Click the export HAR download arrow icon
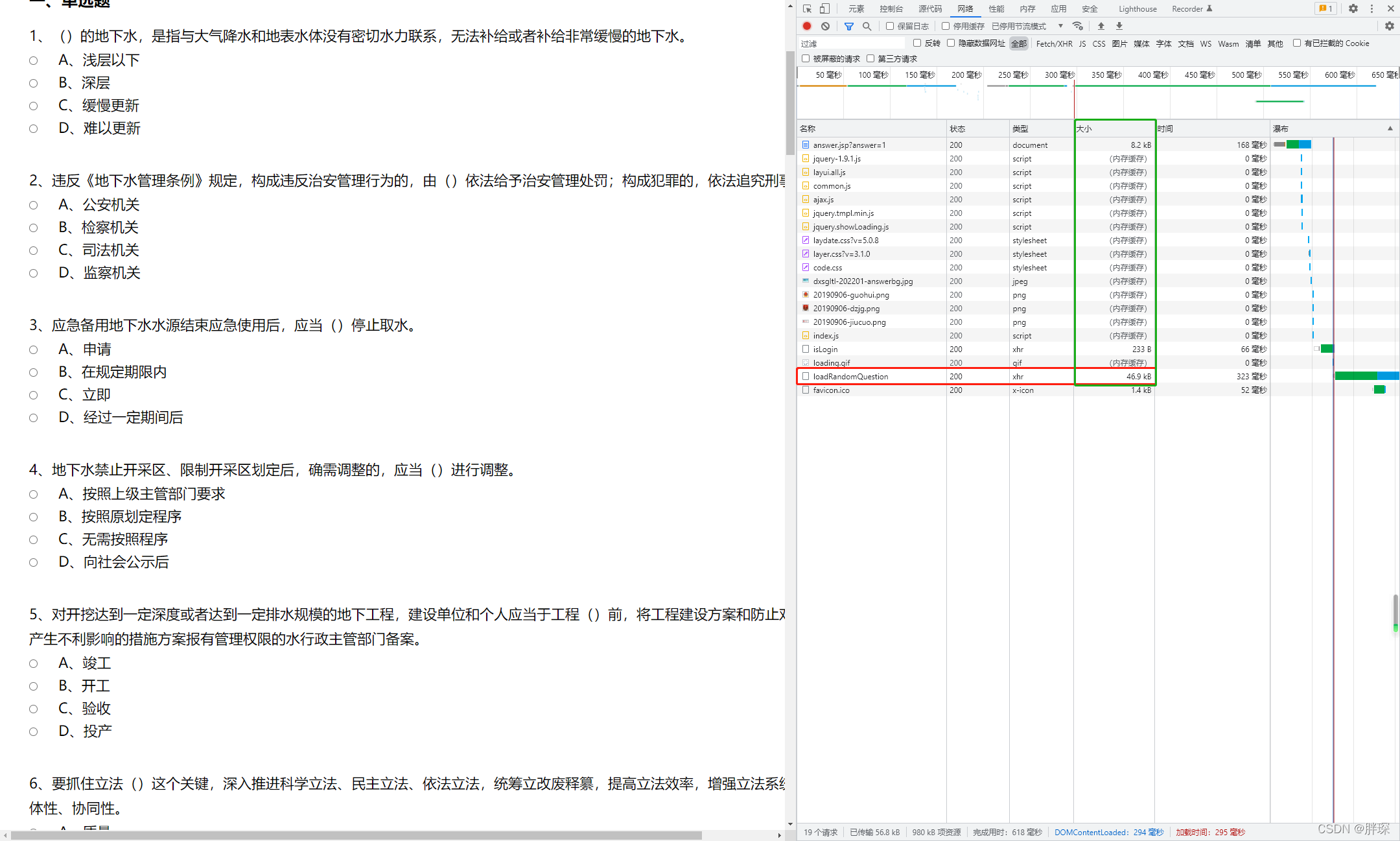Image resolution: width=1400 pixels, height=841 pixels. pos(1119,26)
